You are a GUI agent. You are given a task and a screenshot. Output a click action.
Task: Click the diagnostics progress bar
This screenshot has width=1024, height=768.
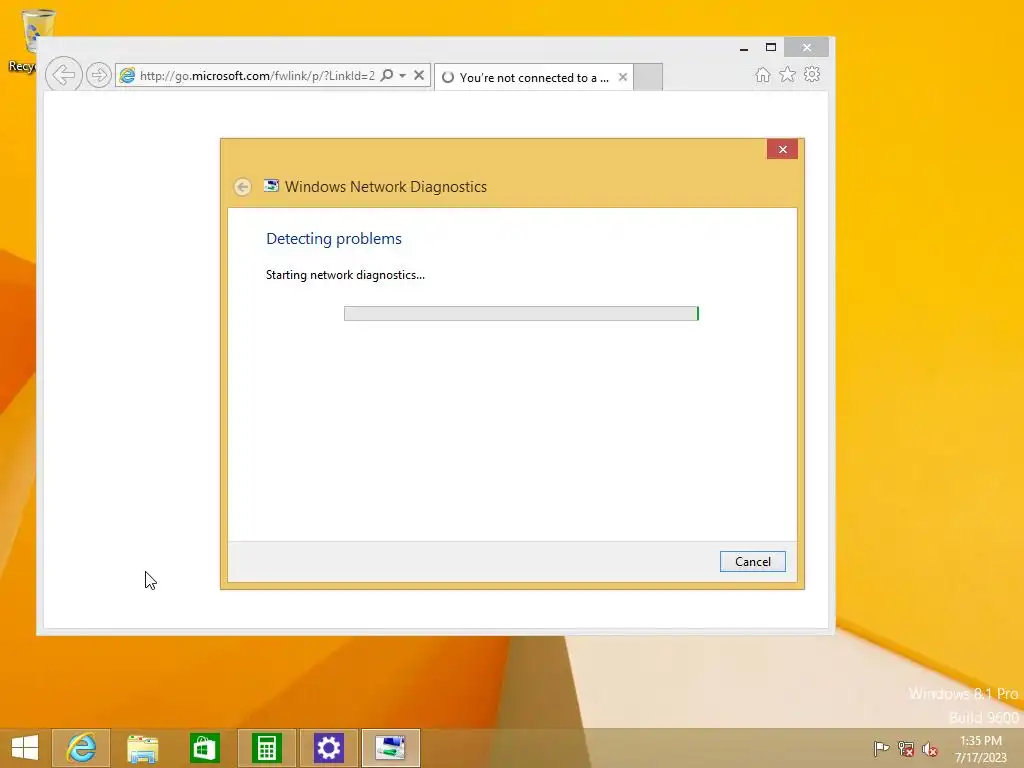[521, 313]
